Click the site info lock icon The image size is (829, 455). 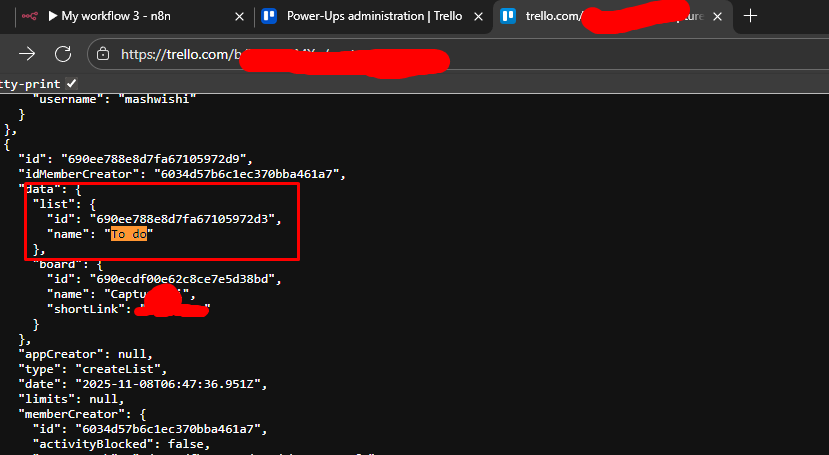click(x=103, y=54)
